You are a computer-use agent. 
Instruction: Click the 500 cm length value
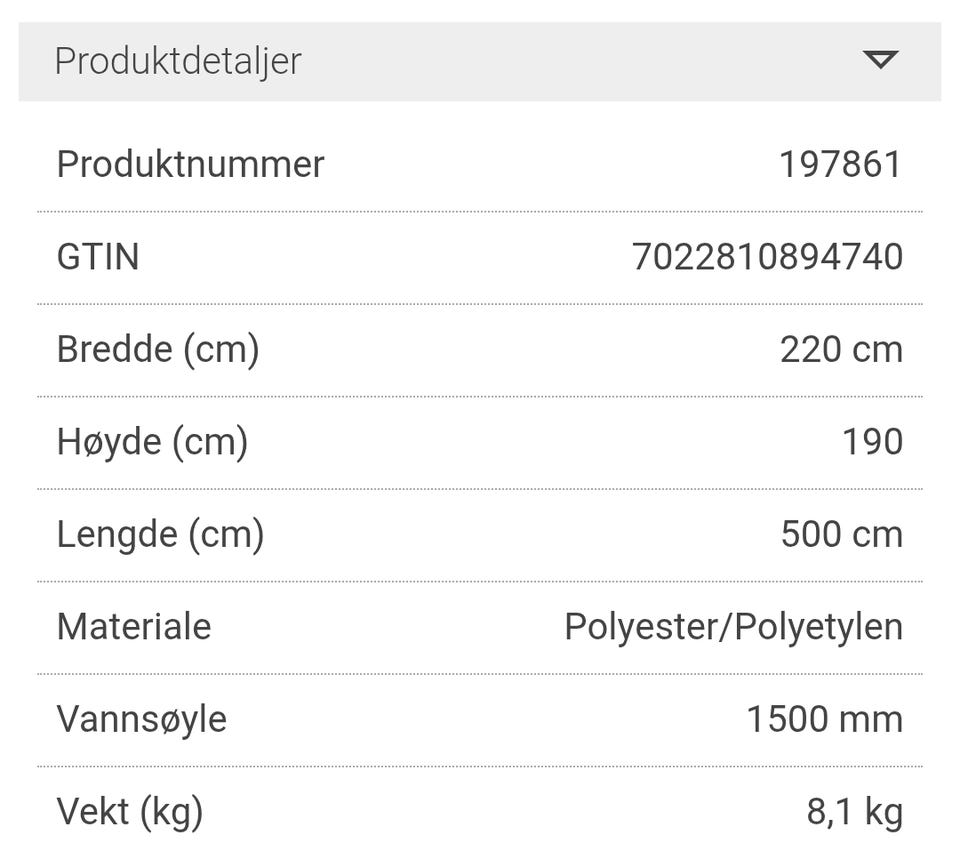point(841,534)
